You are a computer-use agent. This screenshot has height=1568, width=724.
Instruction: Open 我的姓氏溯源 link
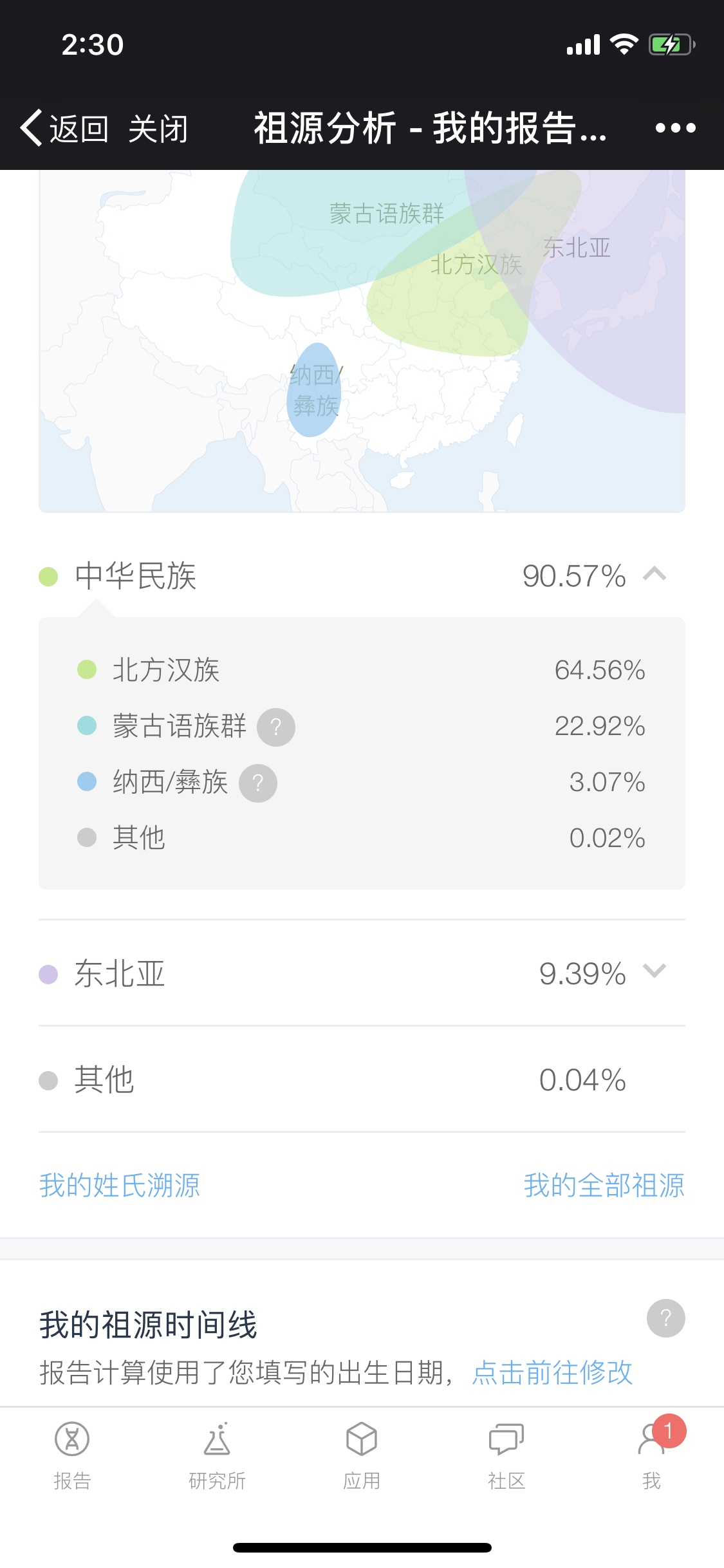(x=120, y=1185)
